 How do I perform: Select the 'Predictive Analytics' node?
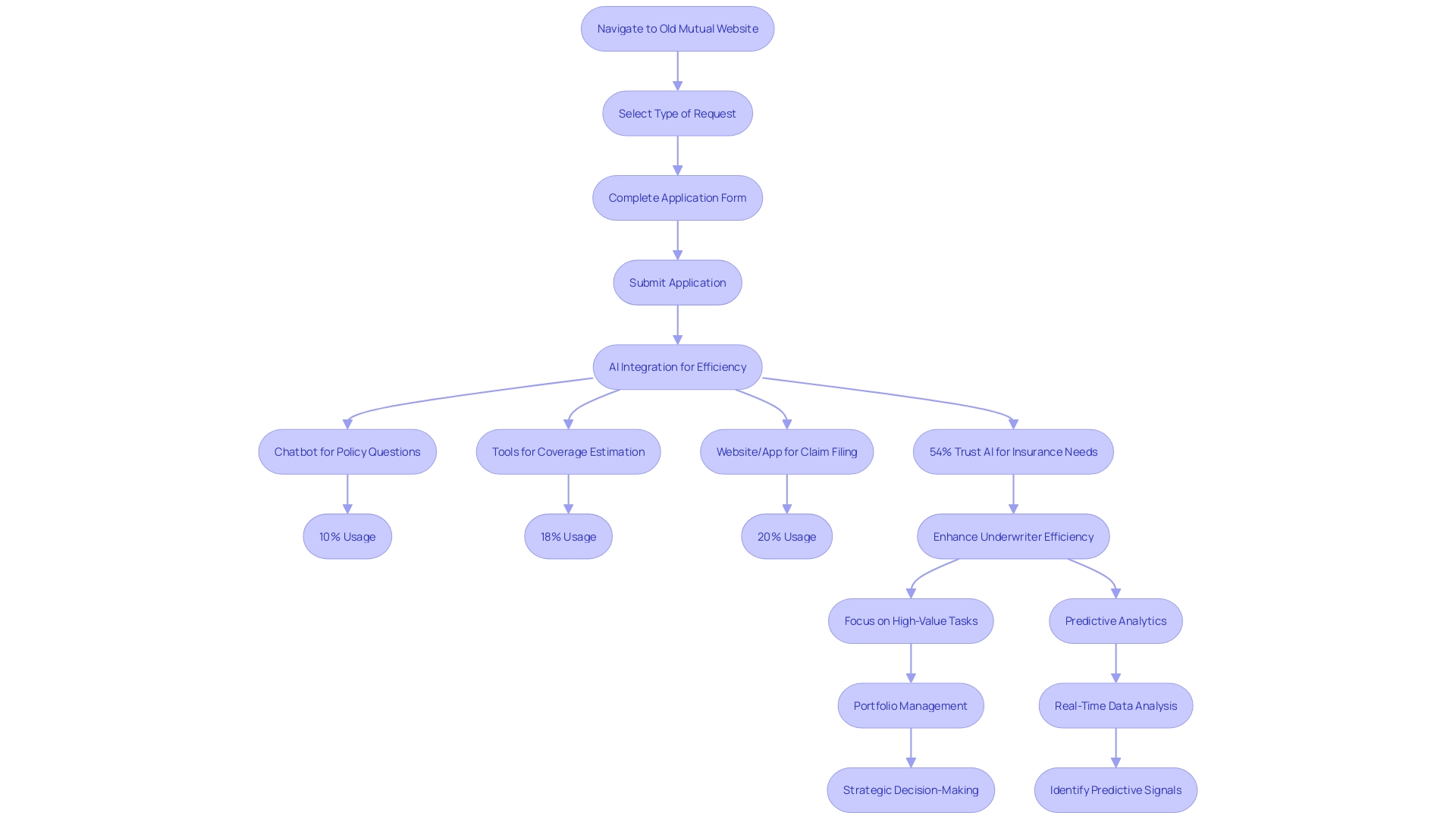(x=1115, y=620)
